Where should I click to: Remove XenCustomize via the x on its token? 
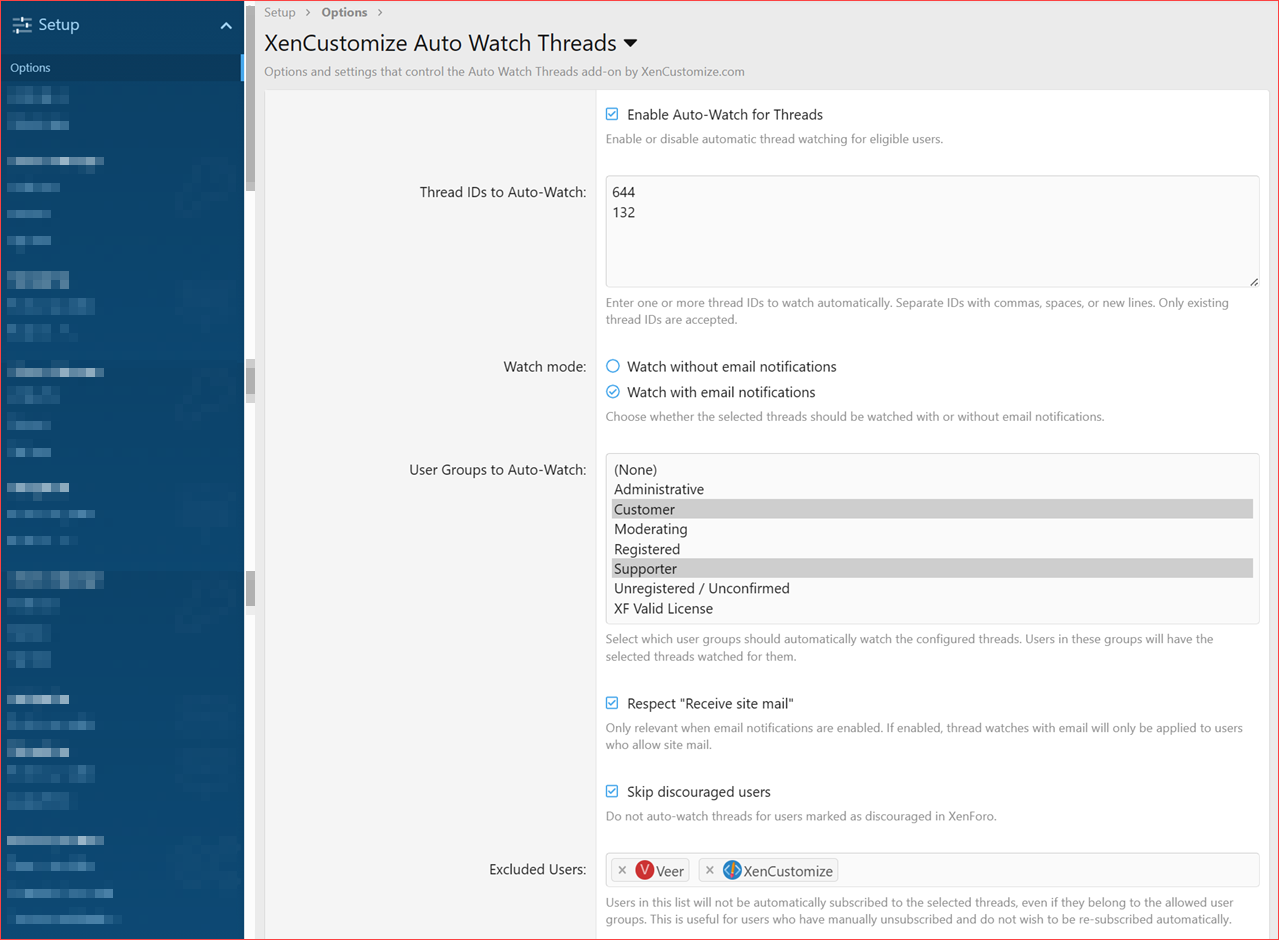pos(710,870)
